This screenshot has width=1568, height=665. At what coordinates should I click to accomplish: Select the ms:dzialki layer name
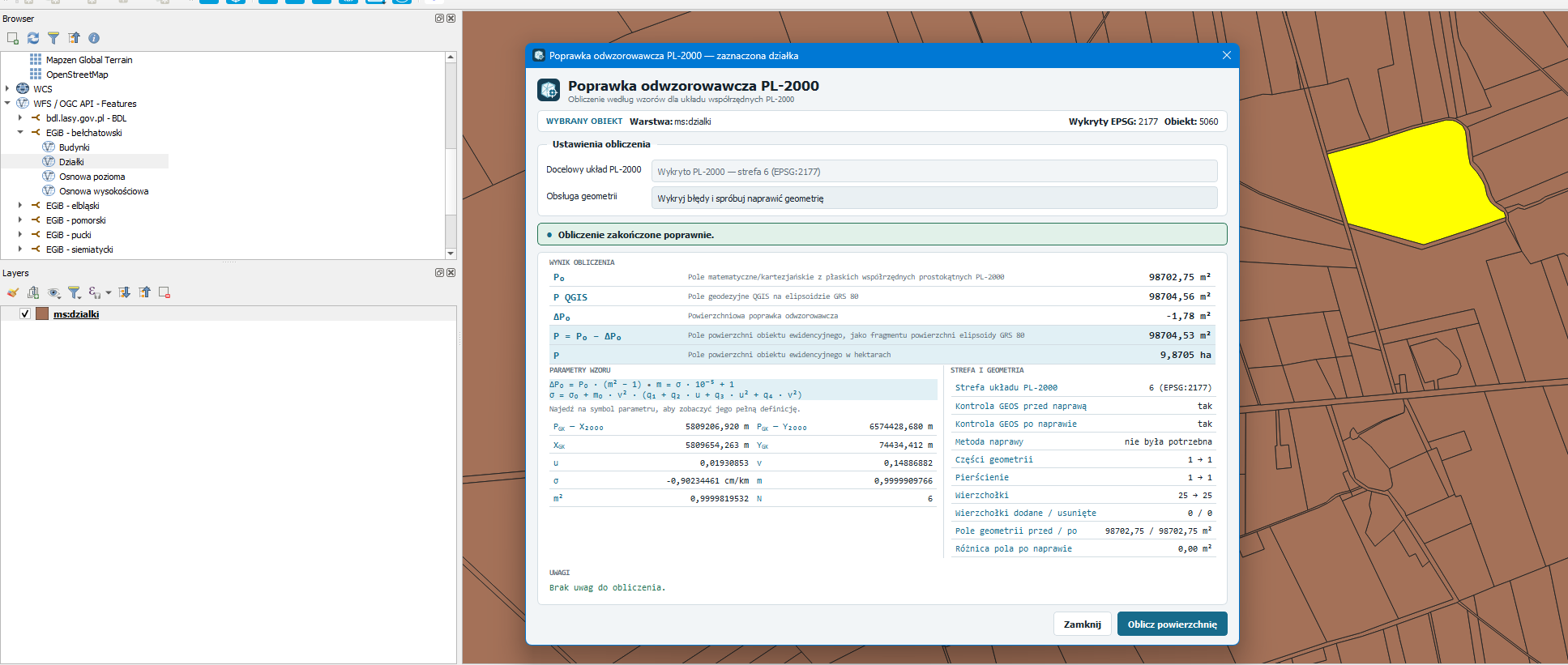click(76, 314)
